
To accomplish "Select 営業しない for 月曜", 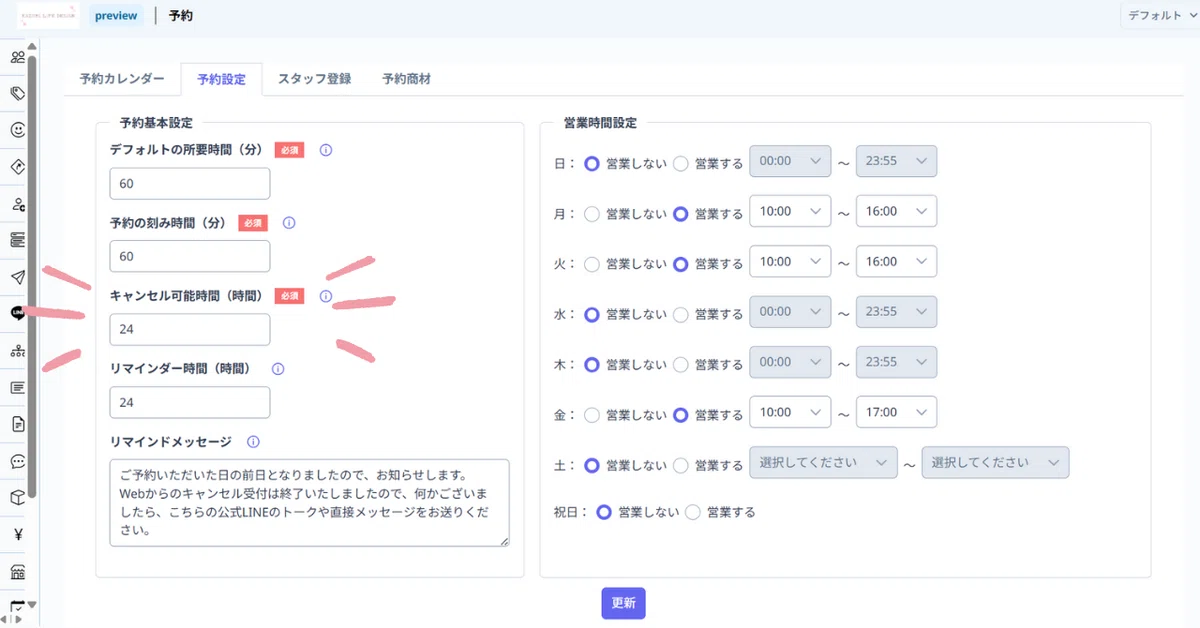I will point(592,212).
